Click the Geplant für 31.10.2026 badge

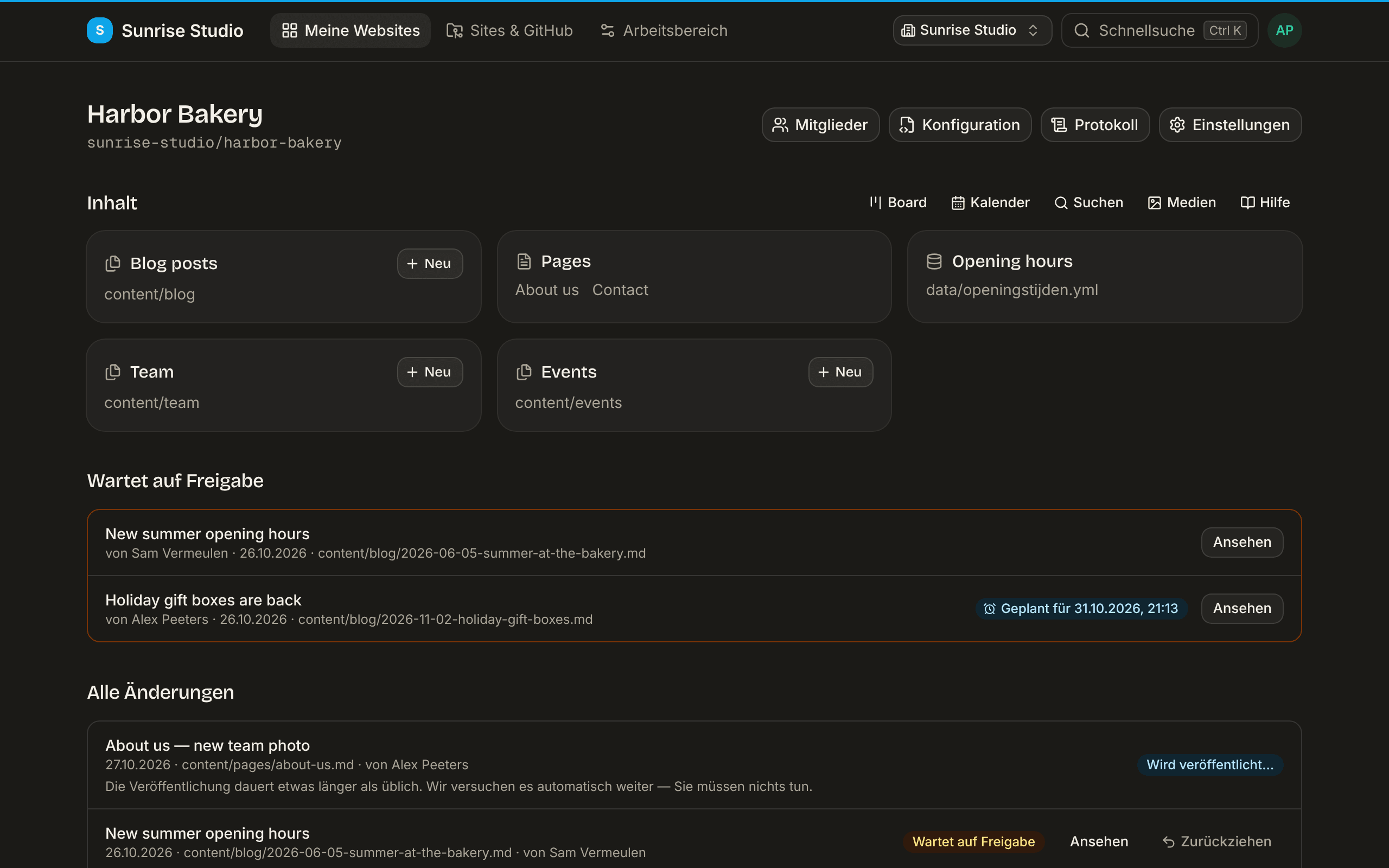pyautogui.click(x=1081, y=609)
